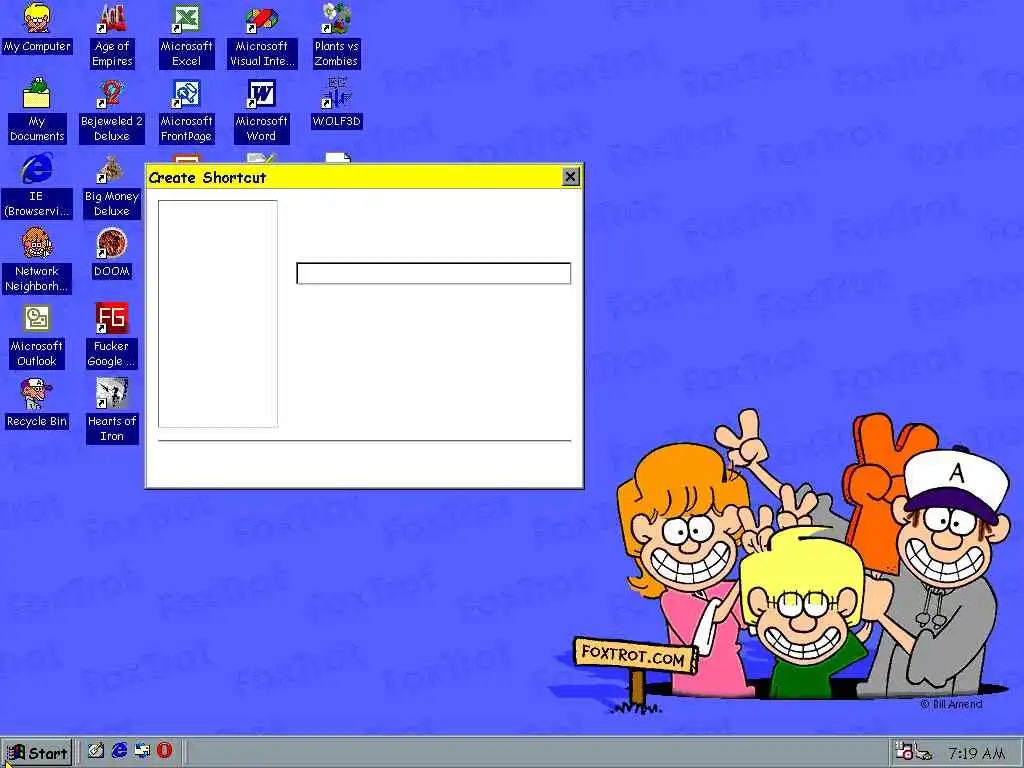
Task: Click the red scheduler icon in system tray
Action: [904, 751]
